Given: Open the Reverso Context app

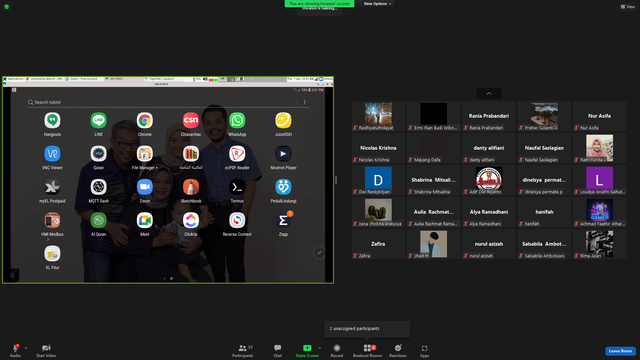Looking at the screenshot, I should coord(237,220).
